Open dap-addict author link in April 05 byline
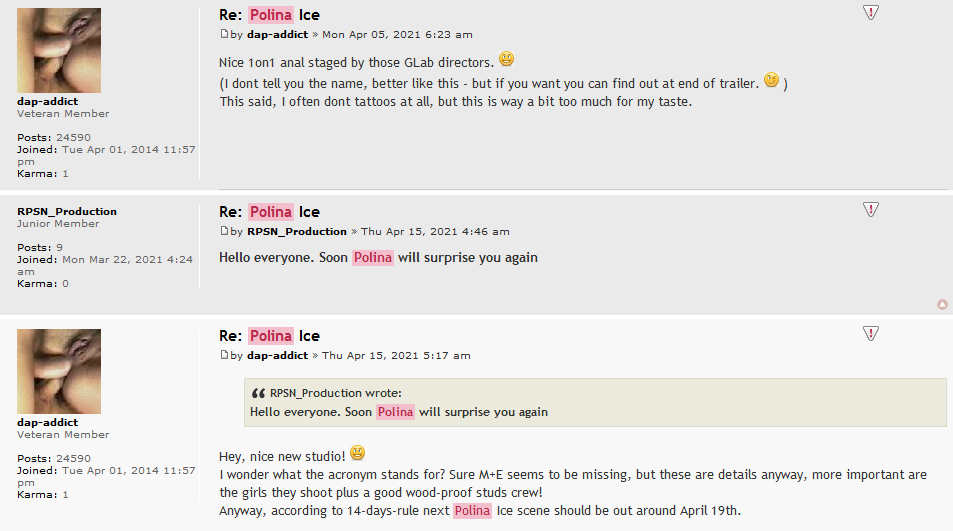Viewport: 953px width, 531px height. pyautogui.click(x=277, y=35)
